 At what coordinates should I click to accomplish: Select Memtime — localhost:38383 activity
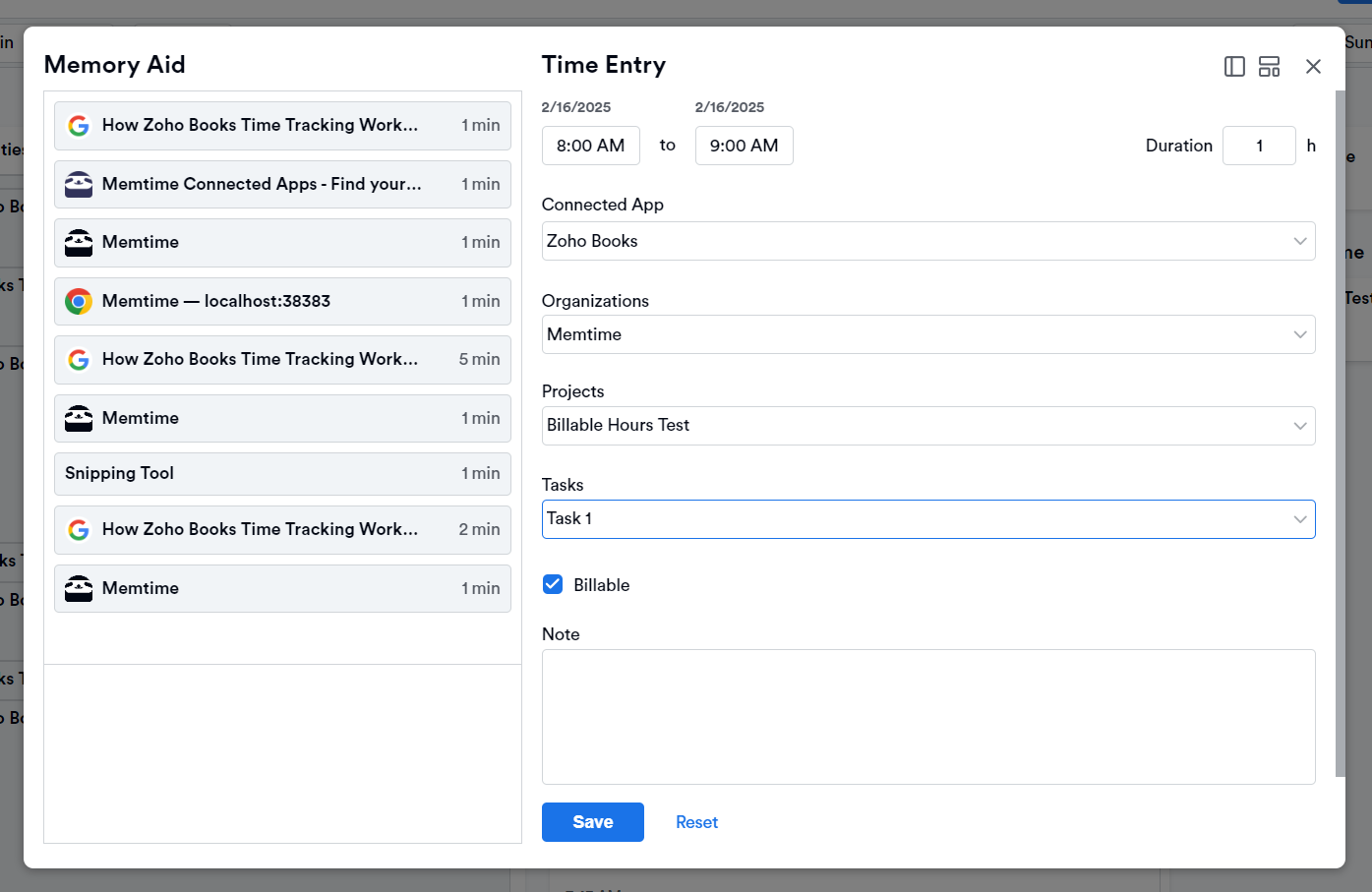[282, 301]
